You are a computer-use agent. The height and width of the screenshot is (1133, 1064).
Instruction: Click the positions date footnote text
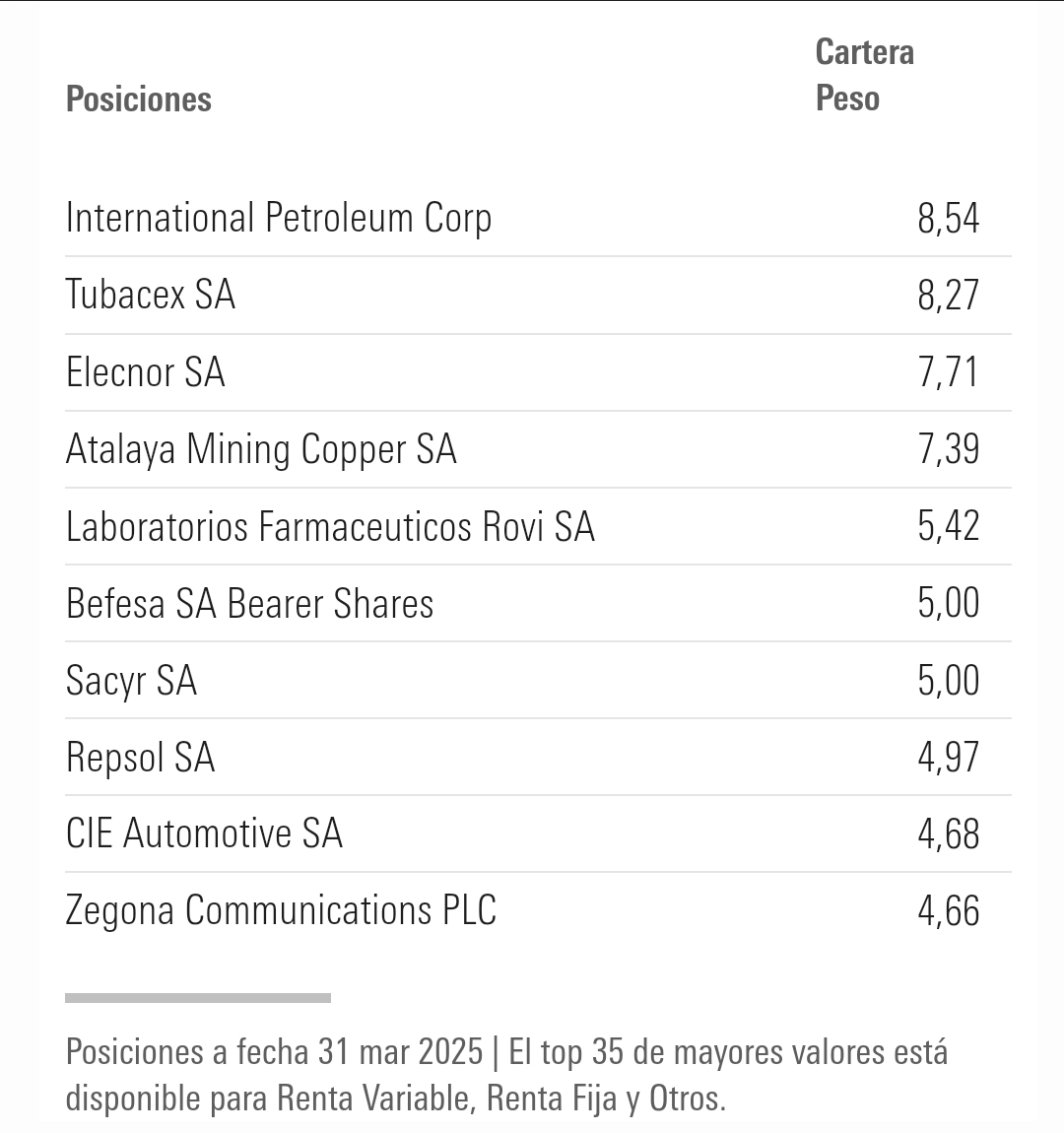(506, 1075)
